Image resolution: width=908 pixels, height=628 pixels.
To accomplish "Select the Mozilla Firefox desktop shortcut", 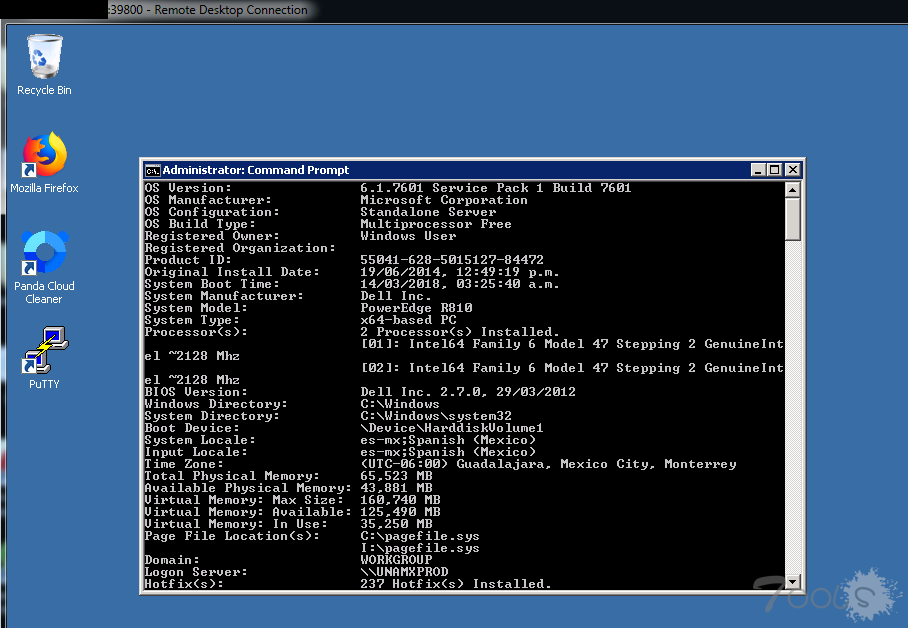I will point(45,163).
